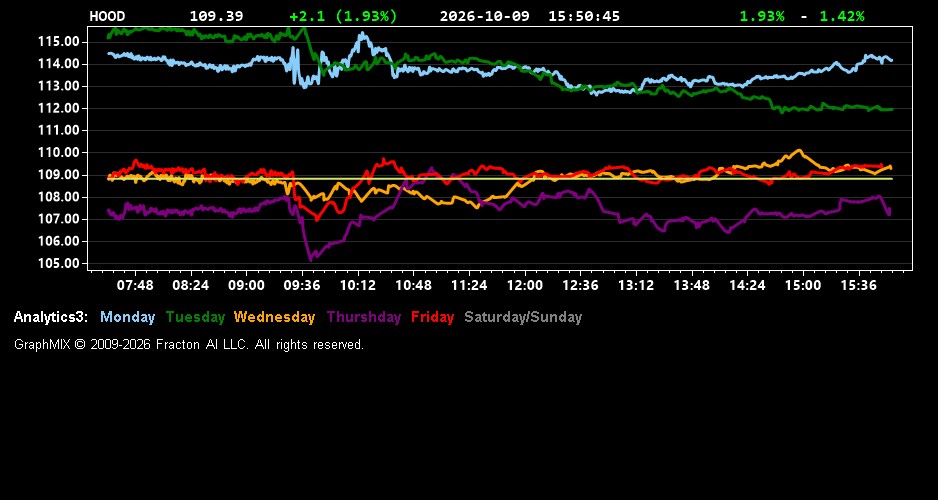Click the 106.00 y-axis label
The image size is (938, 500).
[59, 242]
